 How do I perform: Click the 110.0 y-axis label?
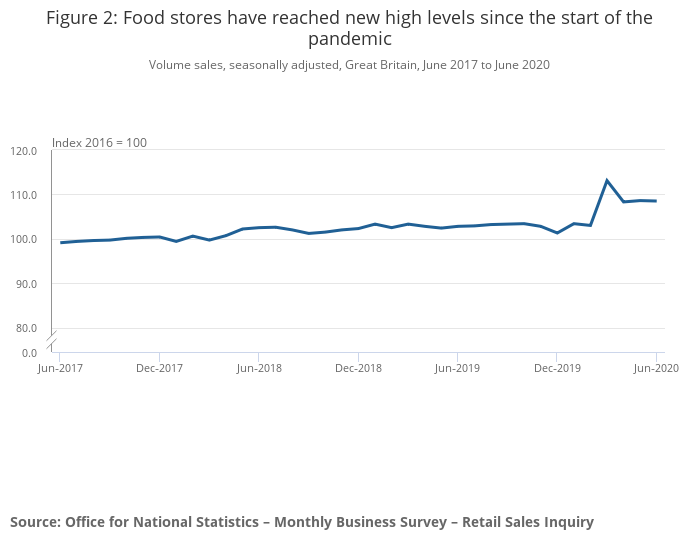24,195
